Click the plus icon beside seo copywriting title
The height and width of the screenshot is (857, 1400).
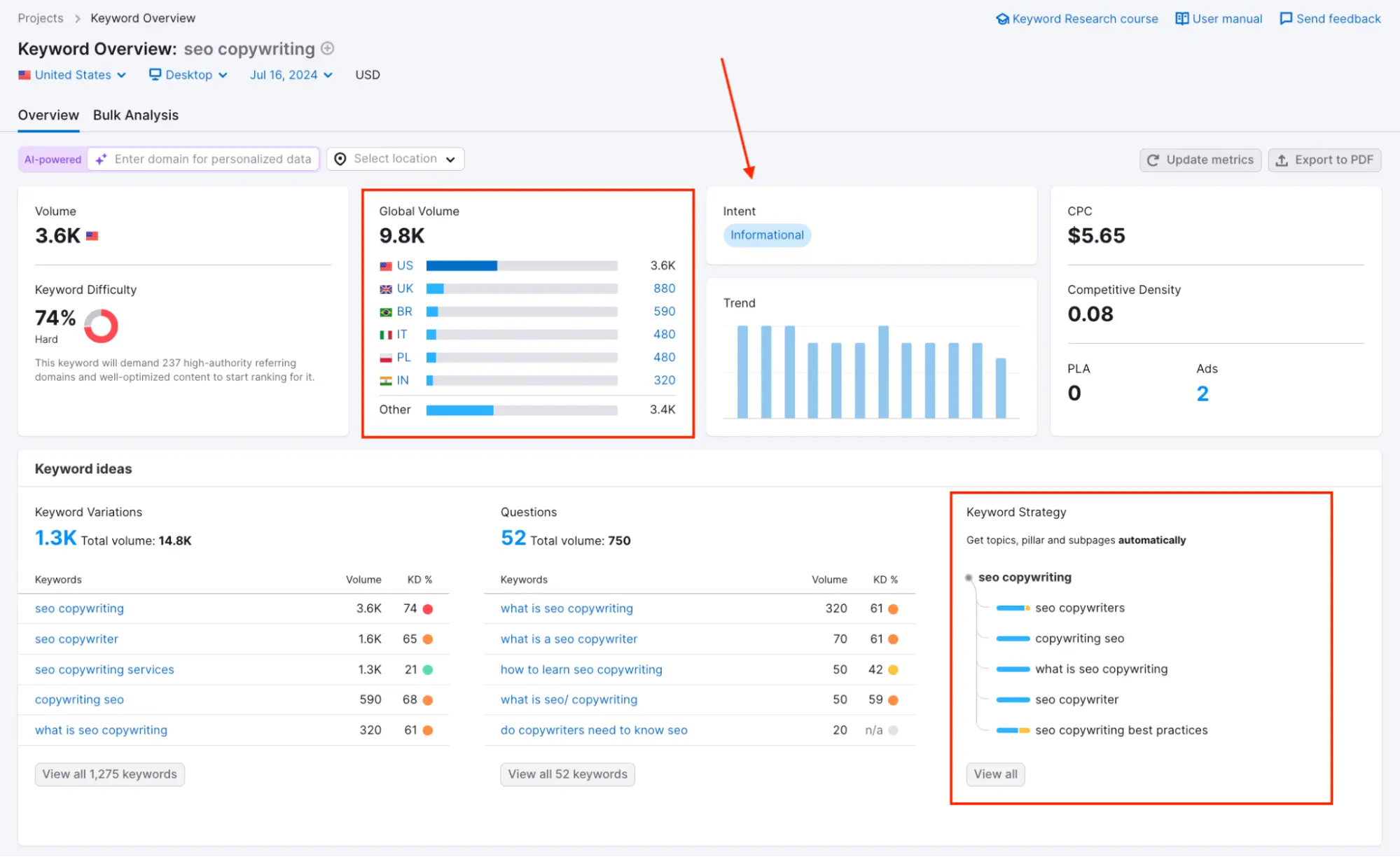pyautogui.click(x=327, y=48)
